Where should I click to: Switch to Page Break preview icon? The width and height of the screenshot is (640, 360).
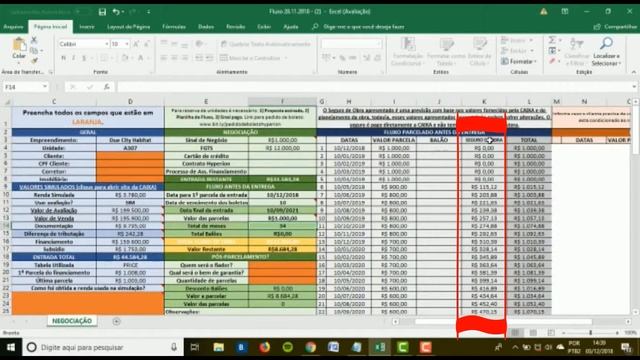click(551, 333)
